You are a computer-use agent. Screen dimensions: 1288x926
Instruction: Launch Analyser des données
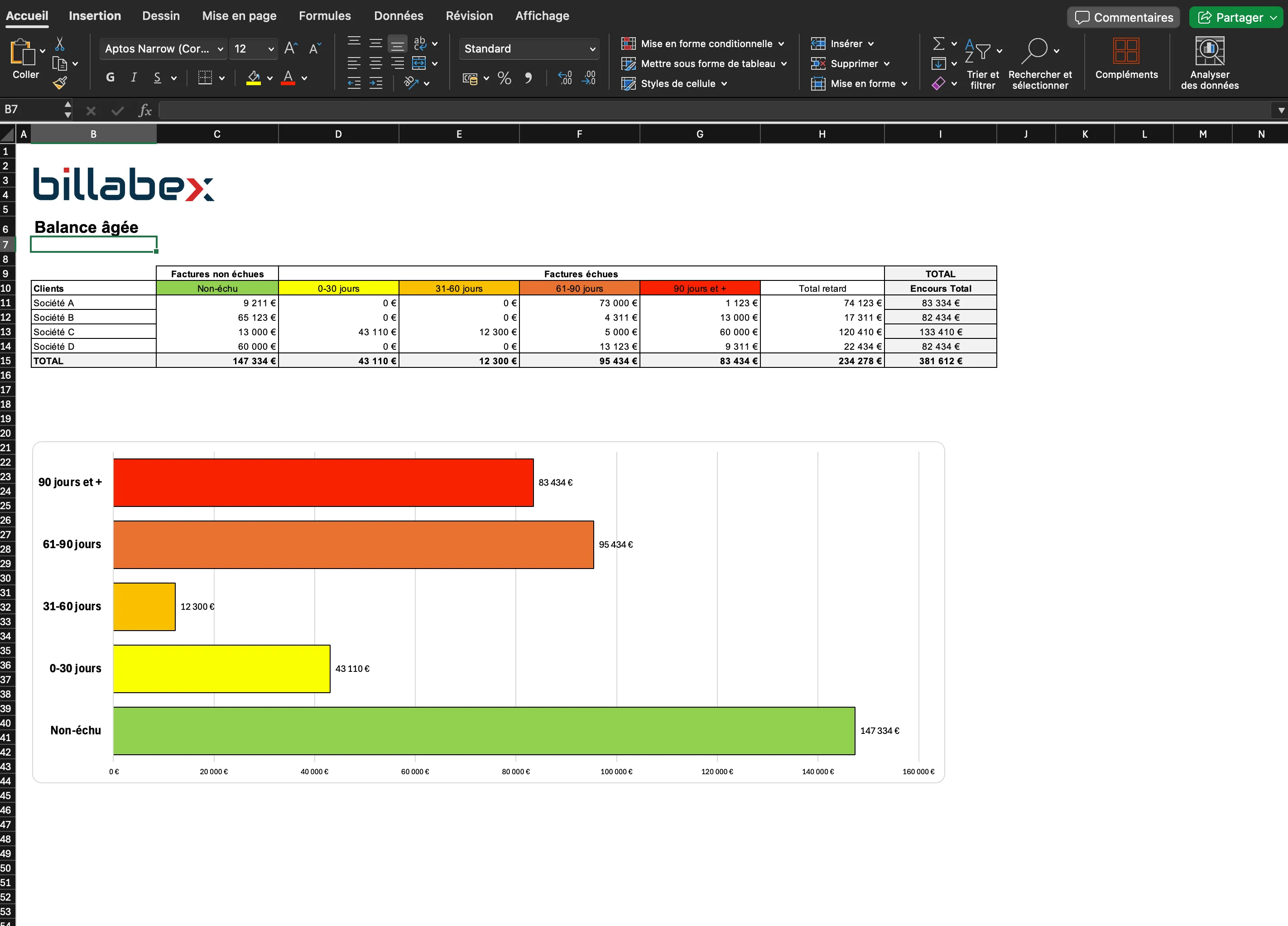(x=1210, y=63)
